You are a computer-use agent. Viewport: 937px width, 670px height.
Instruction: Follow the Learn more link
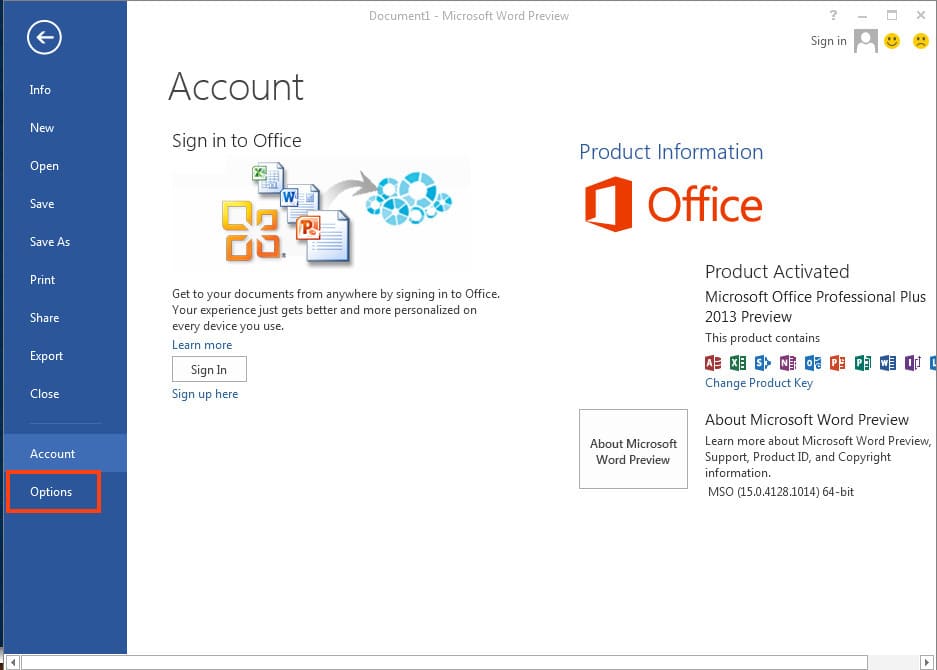202,345
